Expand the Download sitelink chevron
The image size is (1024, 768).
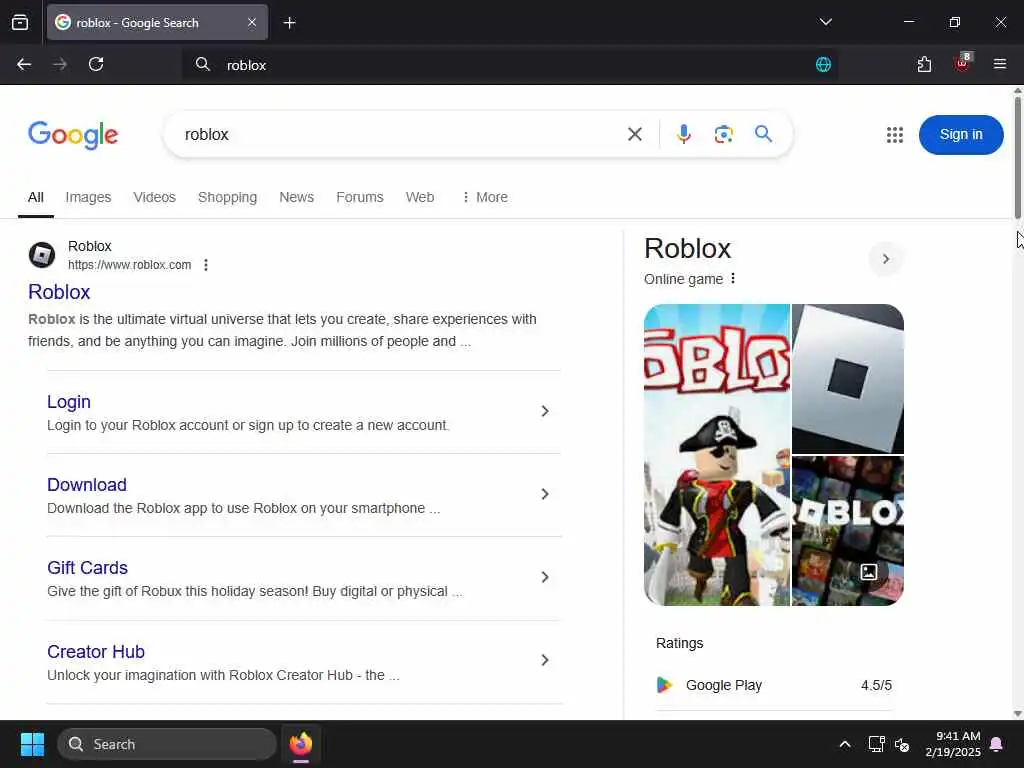point(545,494)
